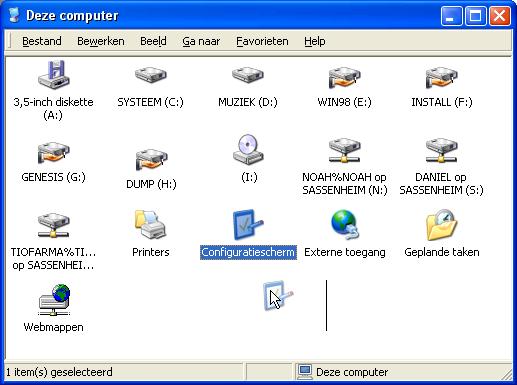
Task: Click the computer icon in the status bar
Action: coord(305,372)
